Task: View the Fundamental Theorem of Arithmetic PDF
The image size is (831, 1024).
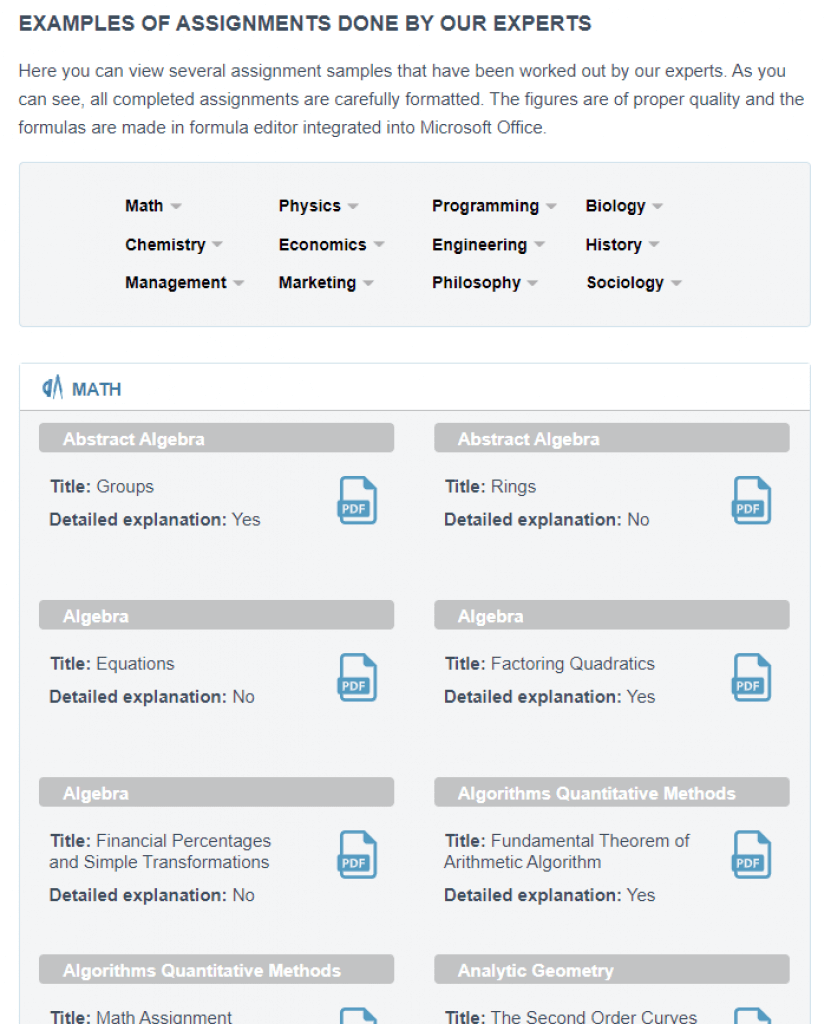Action: pos(751,855)
